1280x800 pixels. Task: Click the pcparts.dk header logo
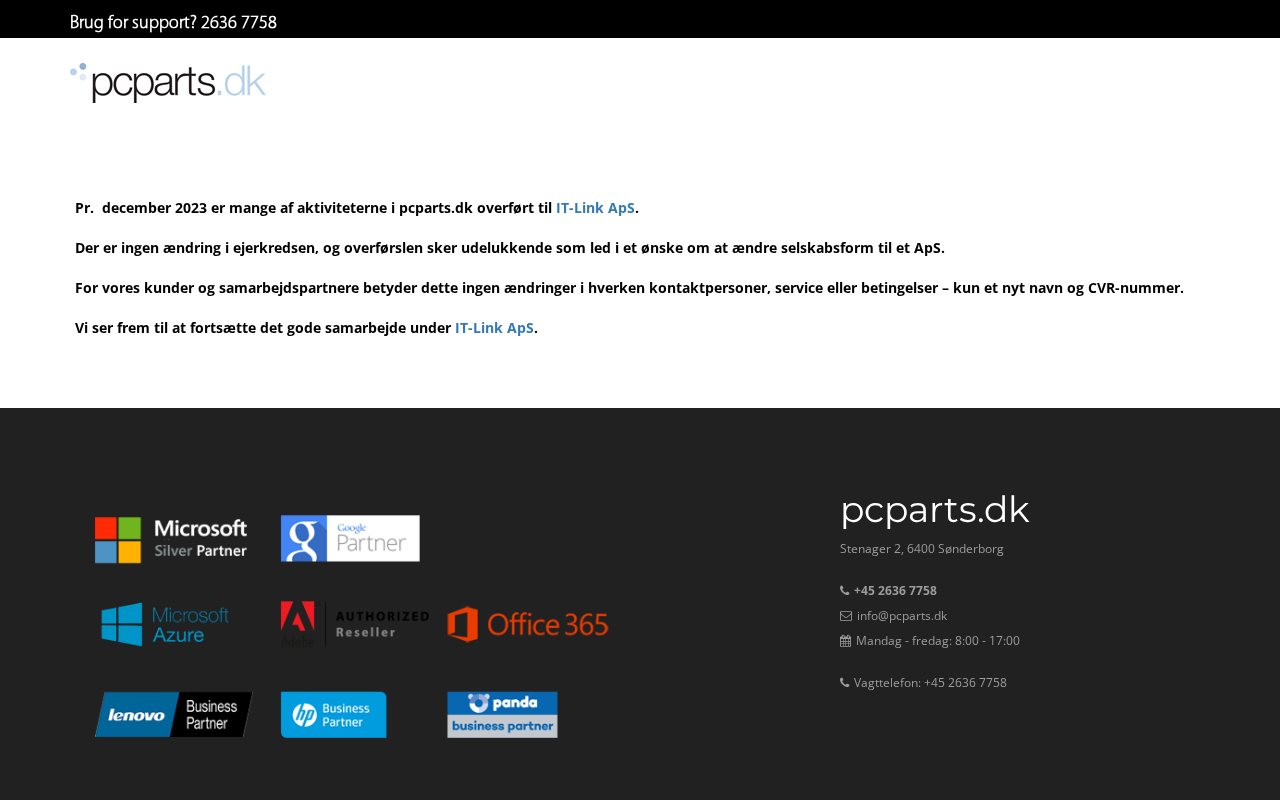pos(168,83)
